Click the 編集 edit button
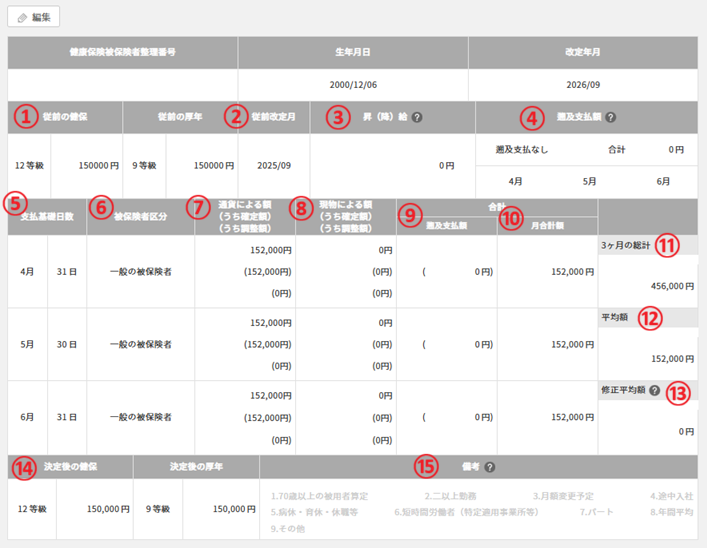 (33, 17)
